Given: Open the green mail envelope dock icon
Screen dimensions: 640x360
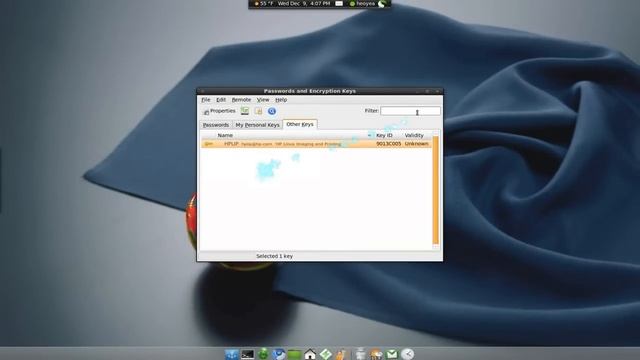Looking at the screenshot, I should pos(392,354).
